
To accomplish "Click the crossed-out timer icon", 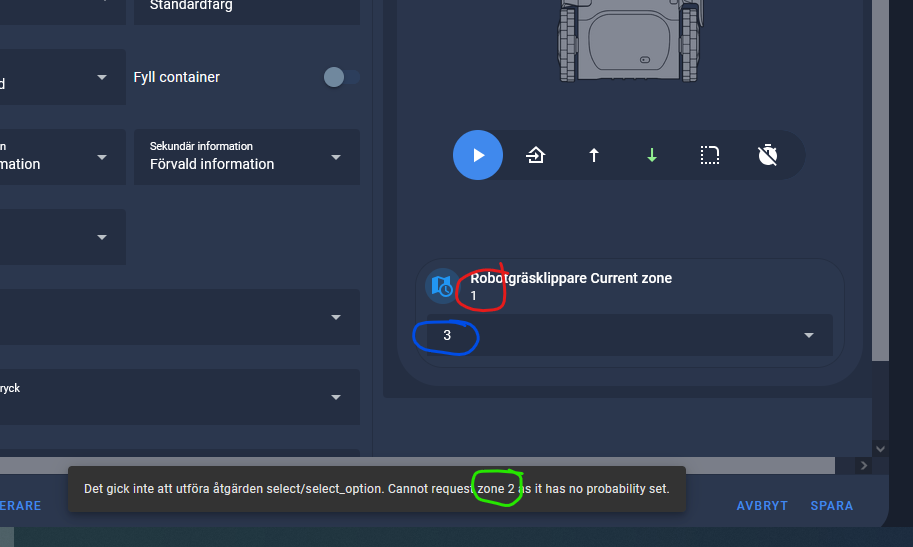I will click(767, 155).
